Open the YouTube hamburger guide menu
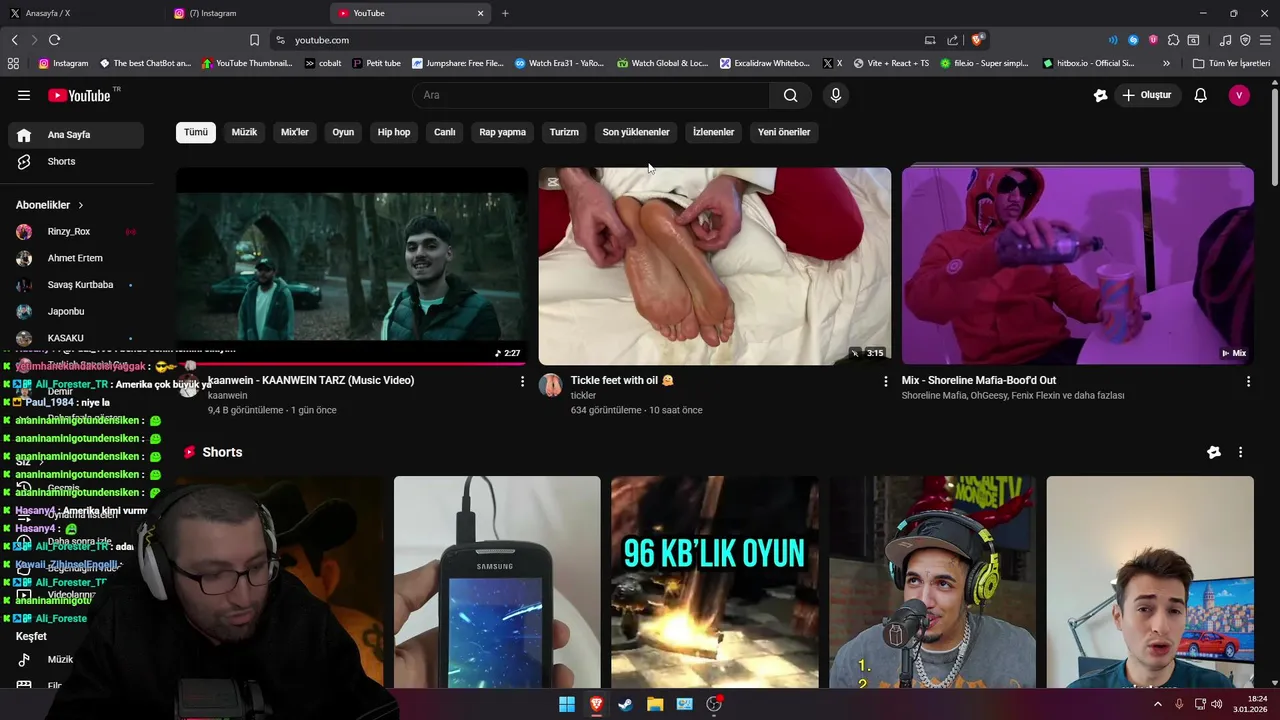The image size is (1280, 720). [24, 95]
